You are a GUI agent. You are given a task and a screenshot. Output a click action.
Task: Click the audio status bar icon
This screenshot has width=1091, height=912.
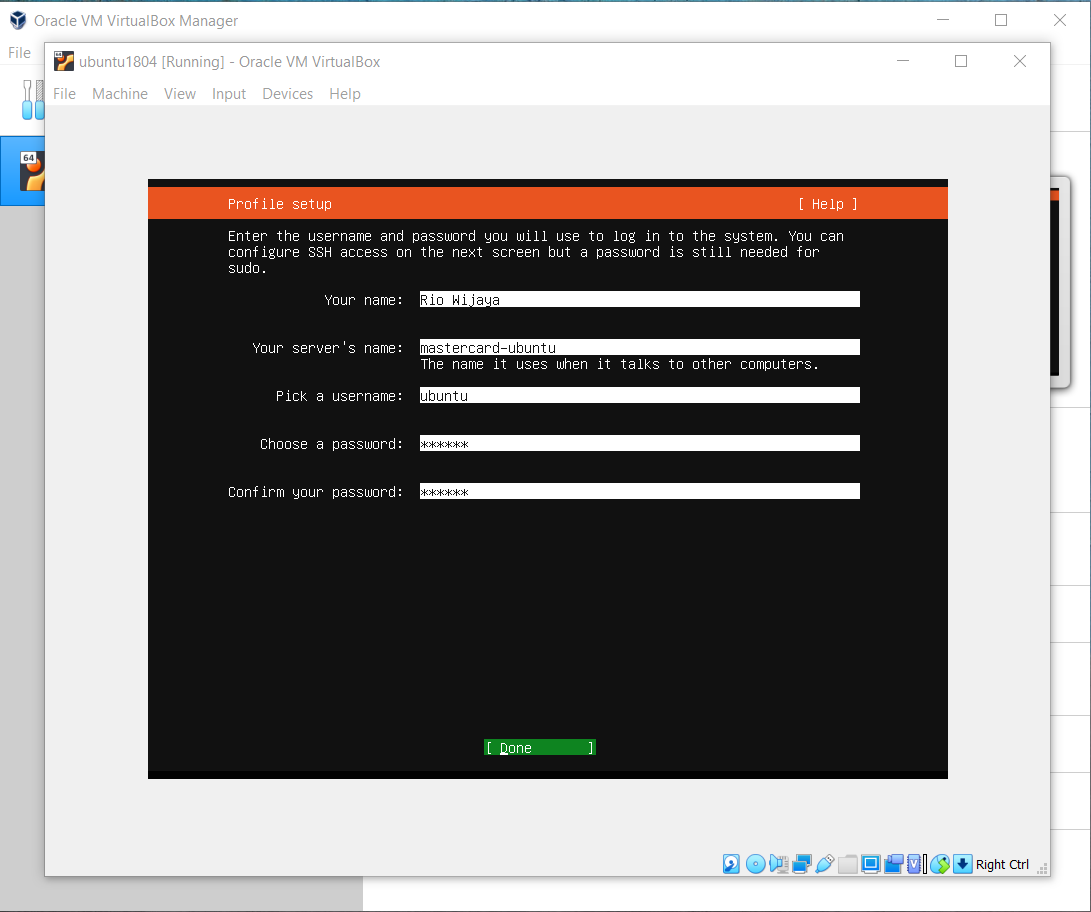coord(779,864)
